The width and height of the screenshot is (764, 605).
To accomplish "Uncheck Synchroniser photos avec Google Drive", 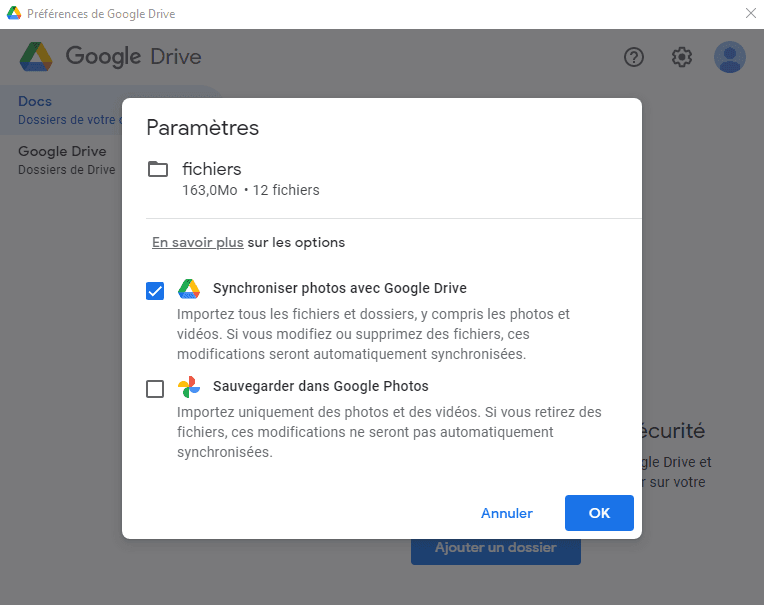I will [155, 291].
